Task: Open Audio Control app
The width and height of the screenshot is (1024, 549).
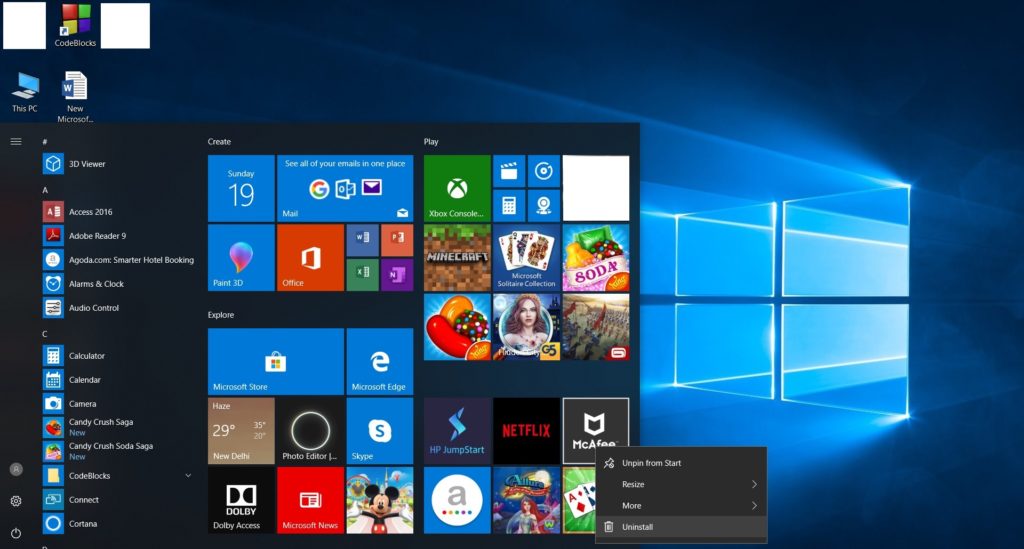Action: tap(118, 307)
